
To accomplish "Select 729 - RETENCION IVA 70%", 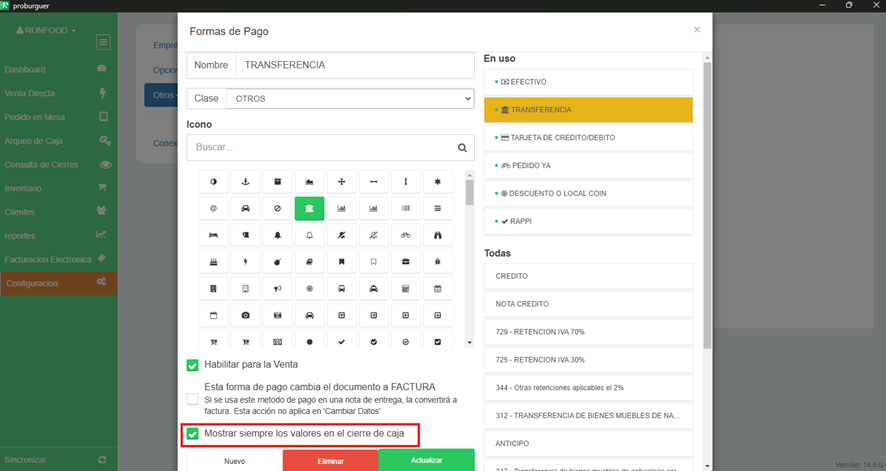I will [588, 332].
